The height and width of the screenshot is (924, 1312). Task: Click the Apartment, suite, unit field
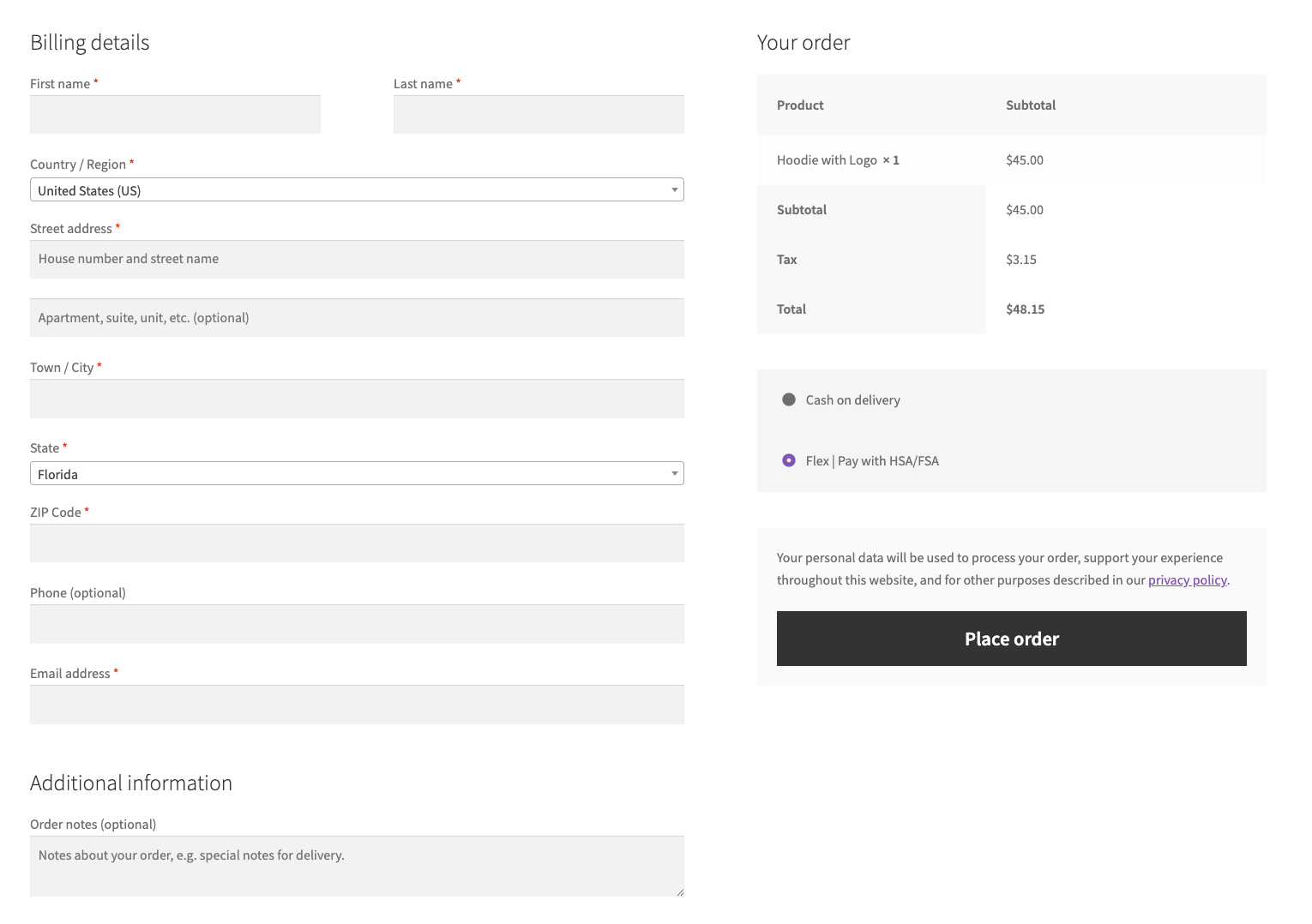click(357, 317)
